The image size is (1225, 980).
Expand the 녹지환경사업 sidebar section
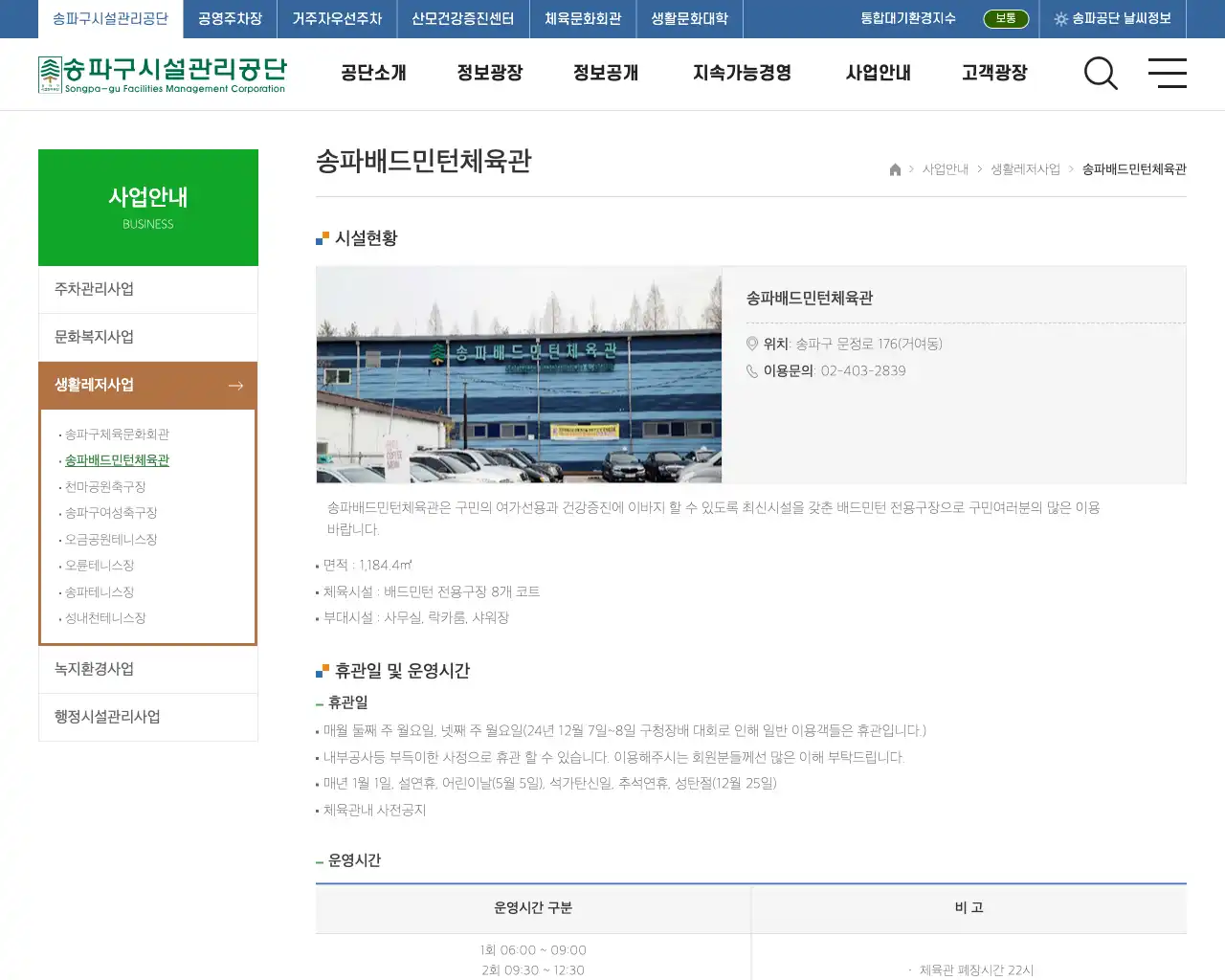click(x=95, y=669)
